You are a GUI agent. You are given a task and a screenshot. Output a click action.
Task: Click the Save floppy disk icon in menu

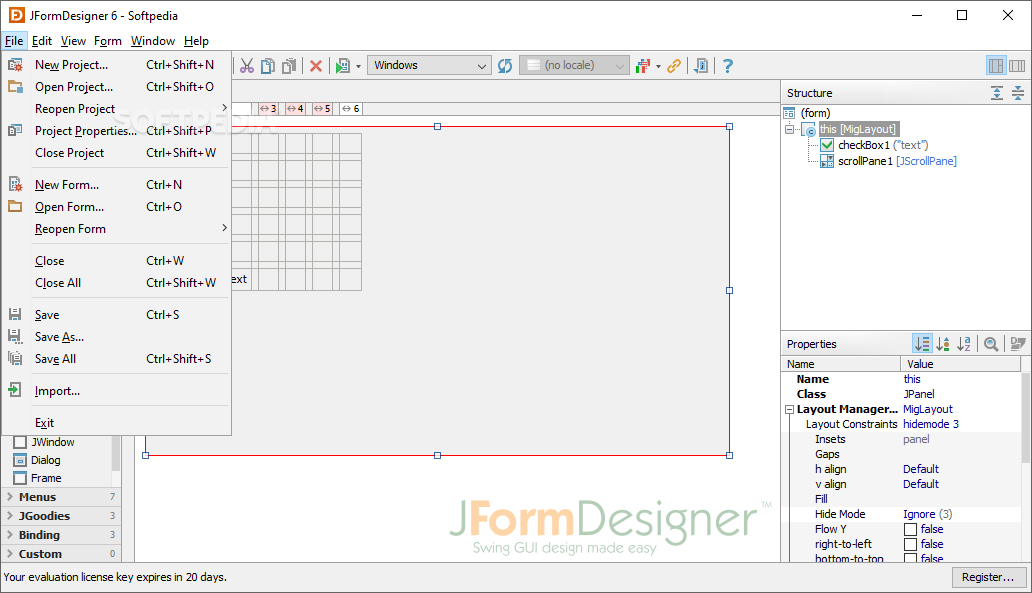tap(15, 314)
